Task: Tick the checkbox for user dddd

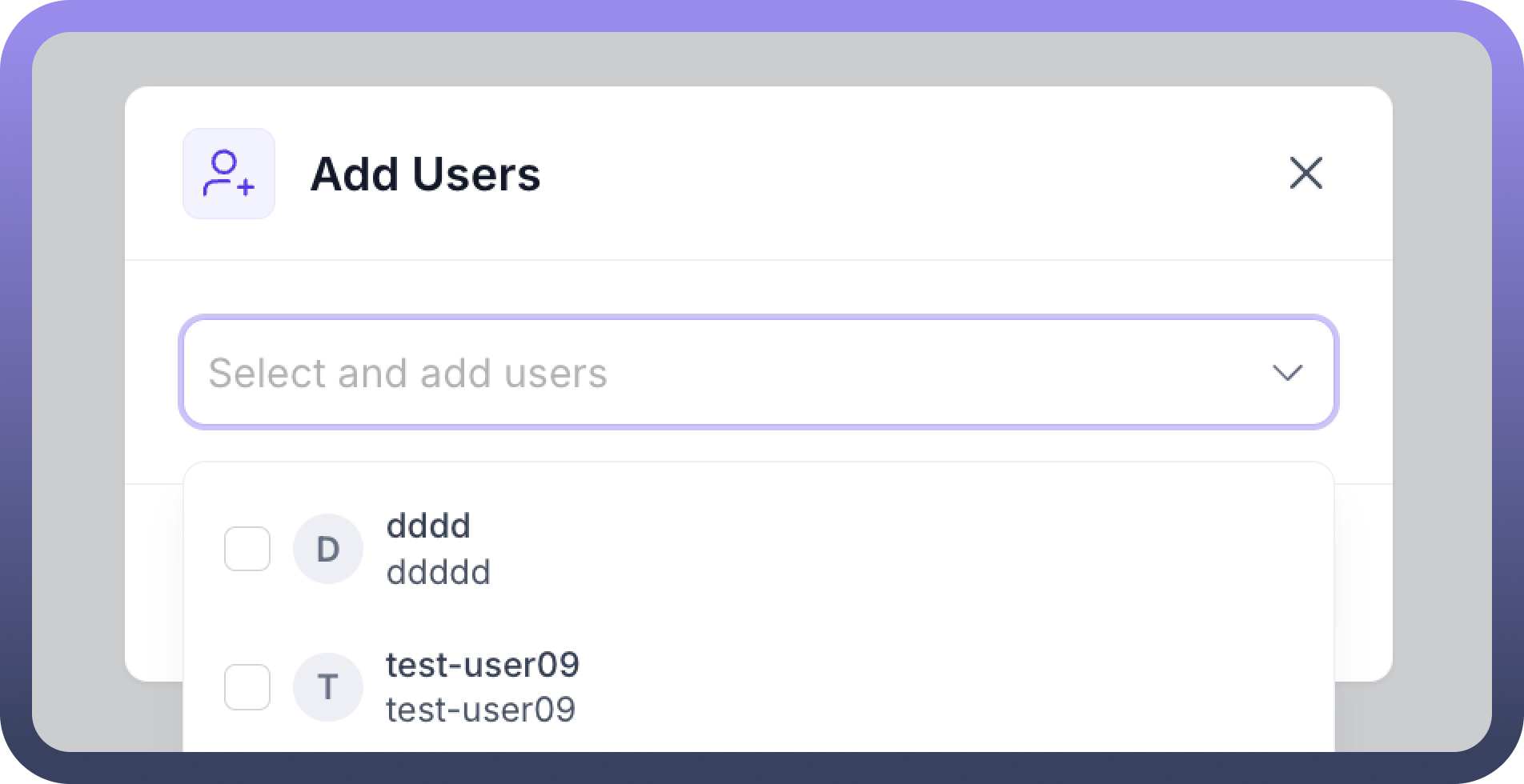Action: (247, 549)
